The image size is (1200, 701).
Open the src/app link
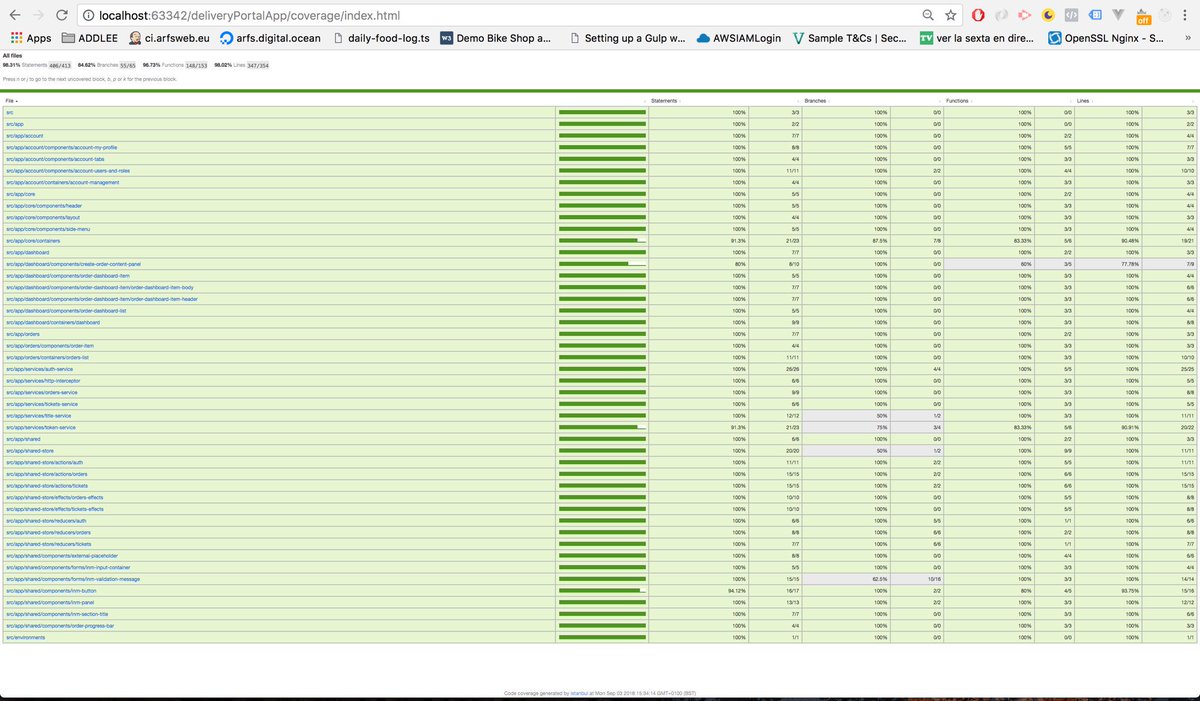click(x=14, y=124)
